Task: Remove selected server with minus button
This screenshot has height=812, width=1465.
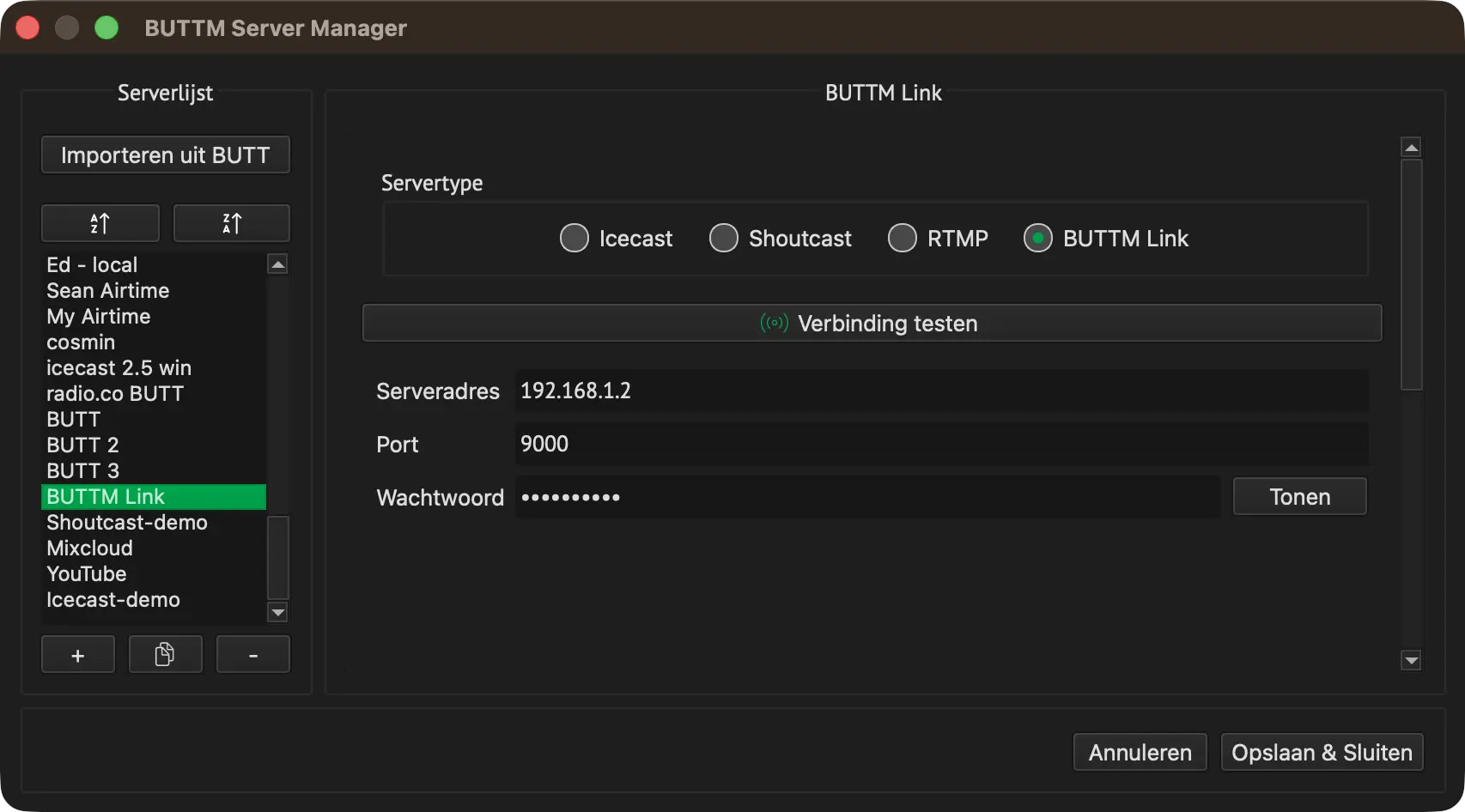Action: 253,655
